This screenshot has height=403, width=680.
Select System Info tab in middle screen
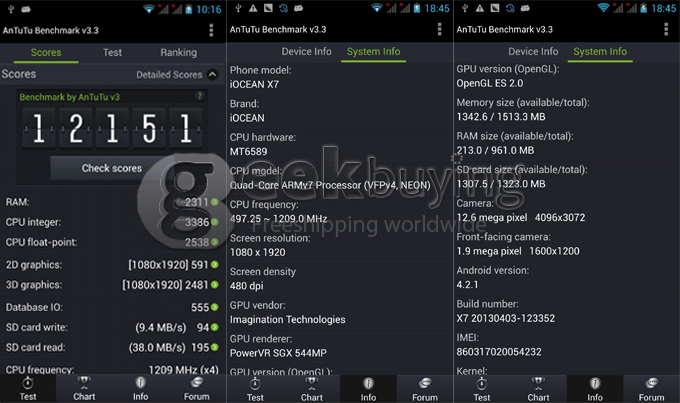click(x=373, y=52)
